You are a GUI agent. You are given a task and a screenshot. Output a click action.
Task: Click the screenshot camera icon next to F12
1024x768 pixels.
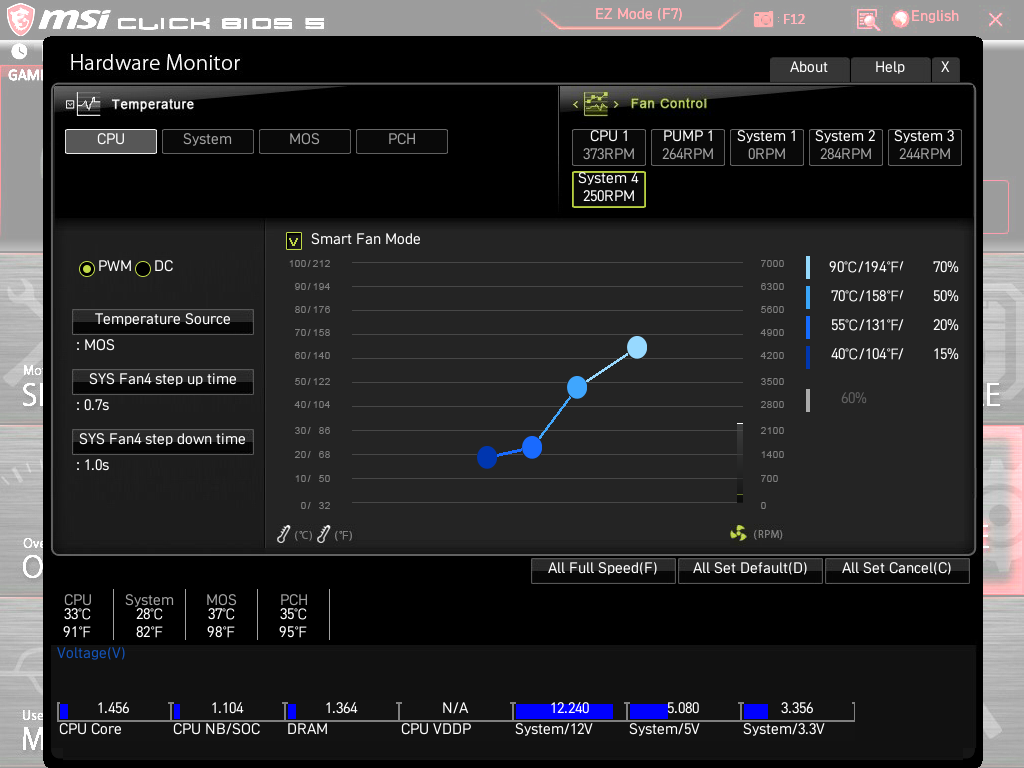763,20
